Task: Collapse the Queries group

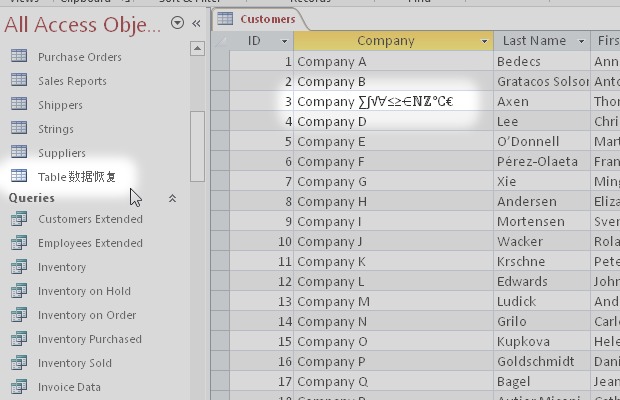Action: click(172, 198)
